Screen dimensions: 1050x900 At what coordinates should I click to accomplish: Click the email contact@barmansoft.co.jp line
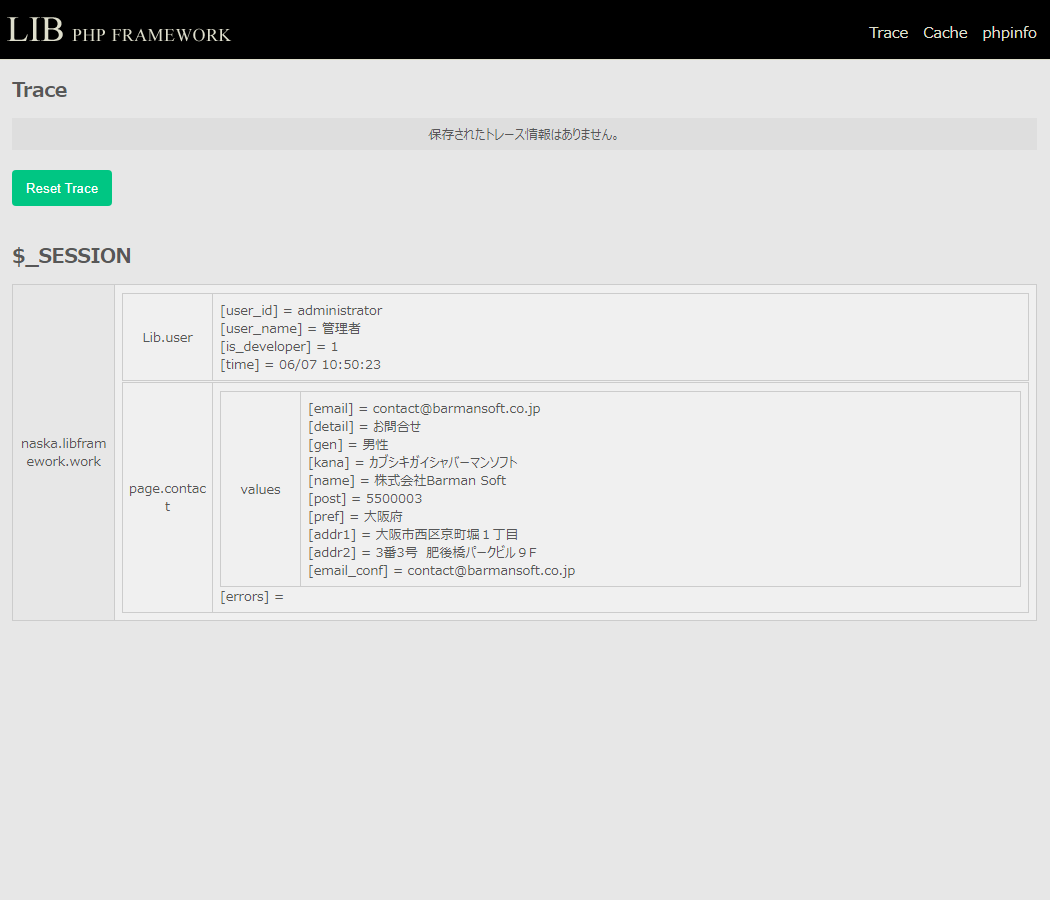424,409
